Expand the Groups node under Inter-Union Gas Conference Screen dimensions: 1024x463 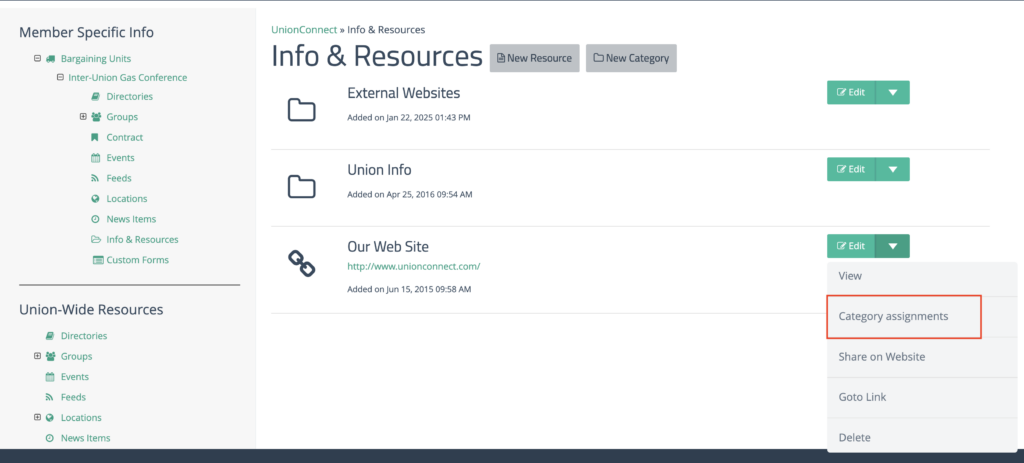[83, 117]
